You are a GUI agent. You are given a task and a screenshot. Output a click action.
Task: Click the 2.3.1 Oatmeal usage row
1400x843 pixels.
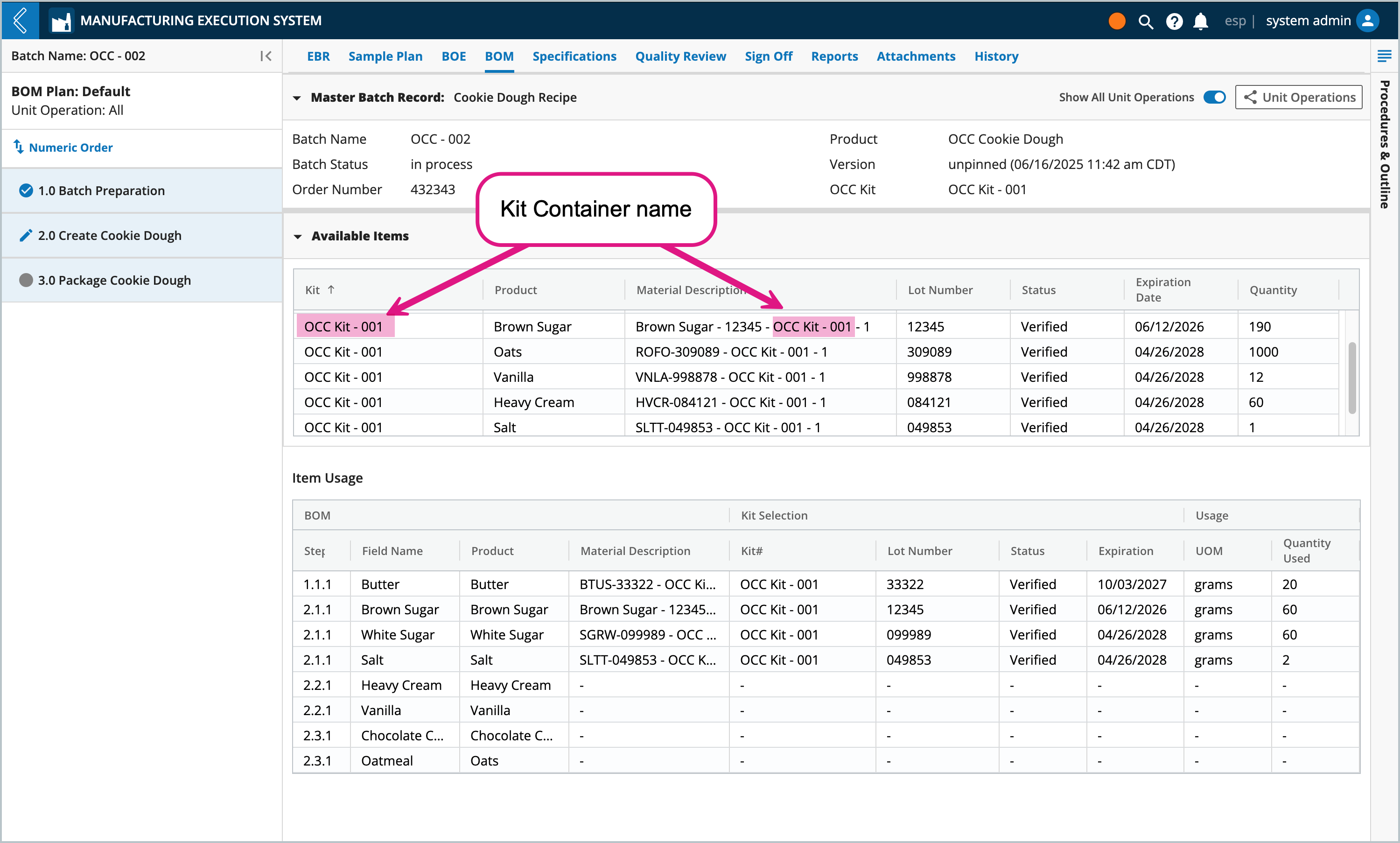point(826,761)
